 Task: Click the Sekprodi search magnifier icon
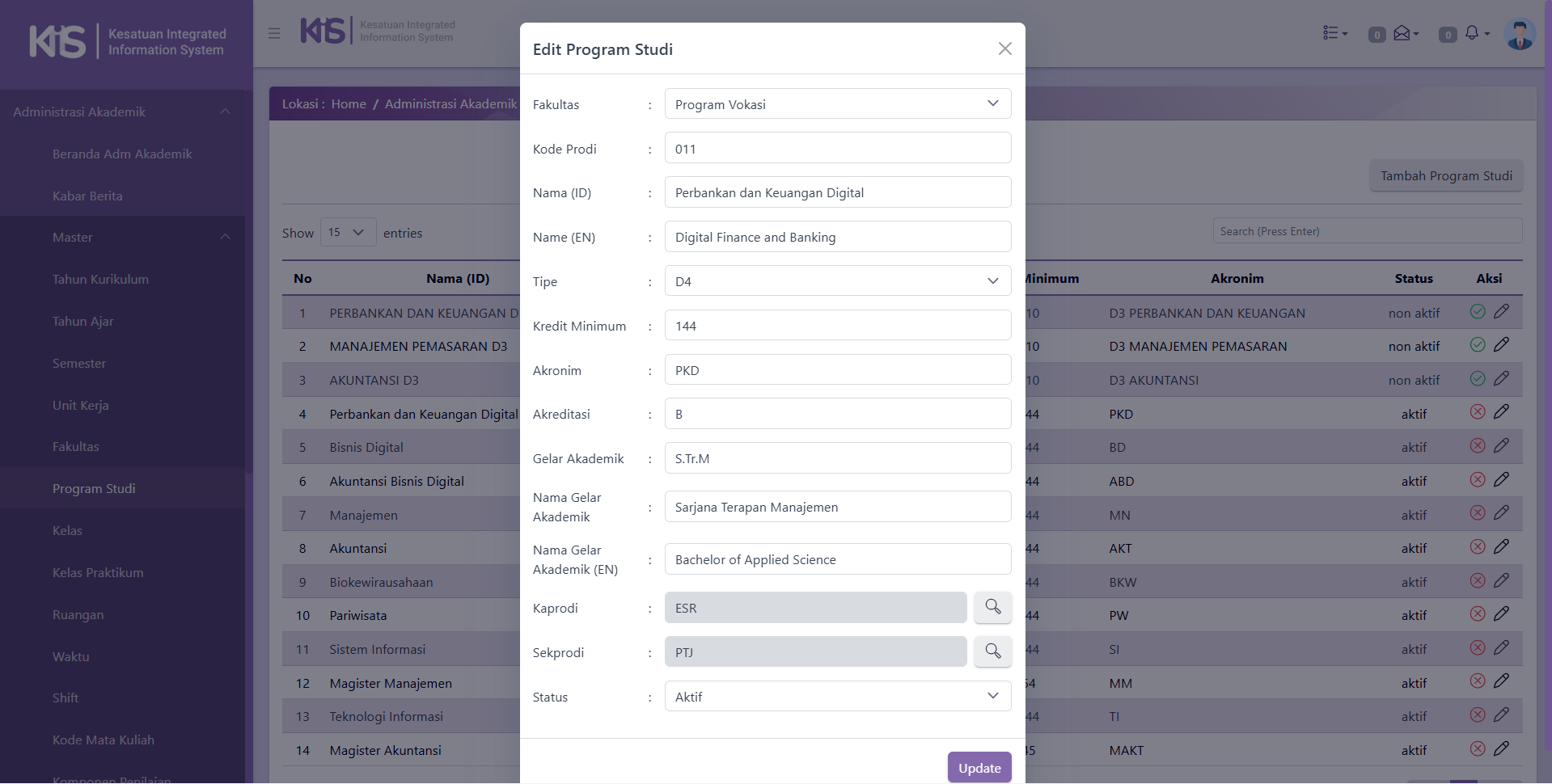(992, 651)
